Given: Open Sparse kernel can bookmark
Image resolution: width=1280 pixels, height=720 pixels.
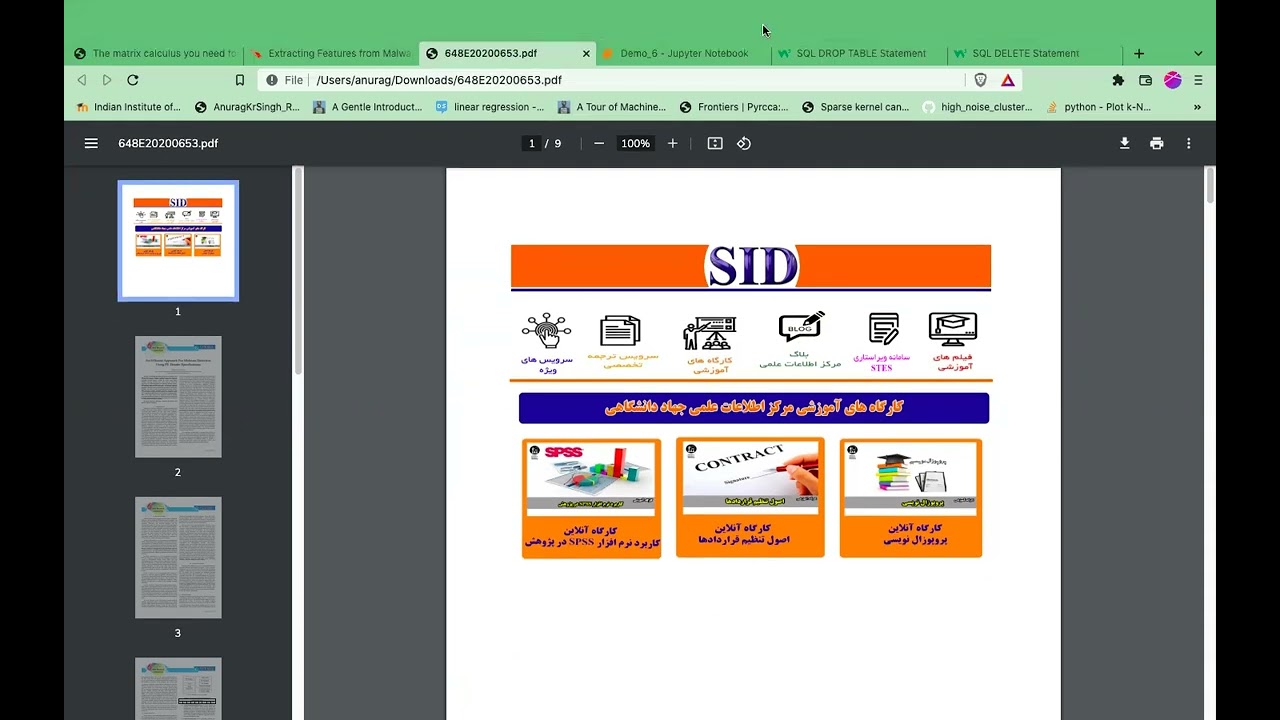Looking at the screenshot, I should coord(855,107).
